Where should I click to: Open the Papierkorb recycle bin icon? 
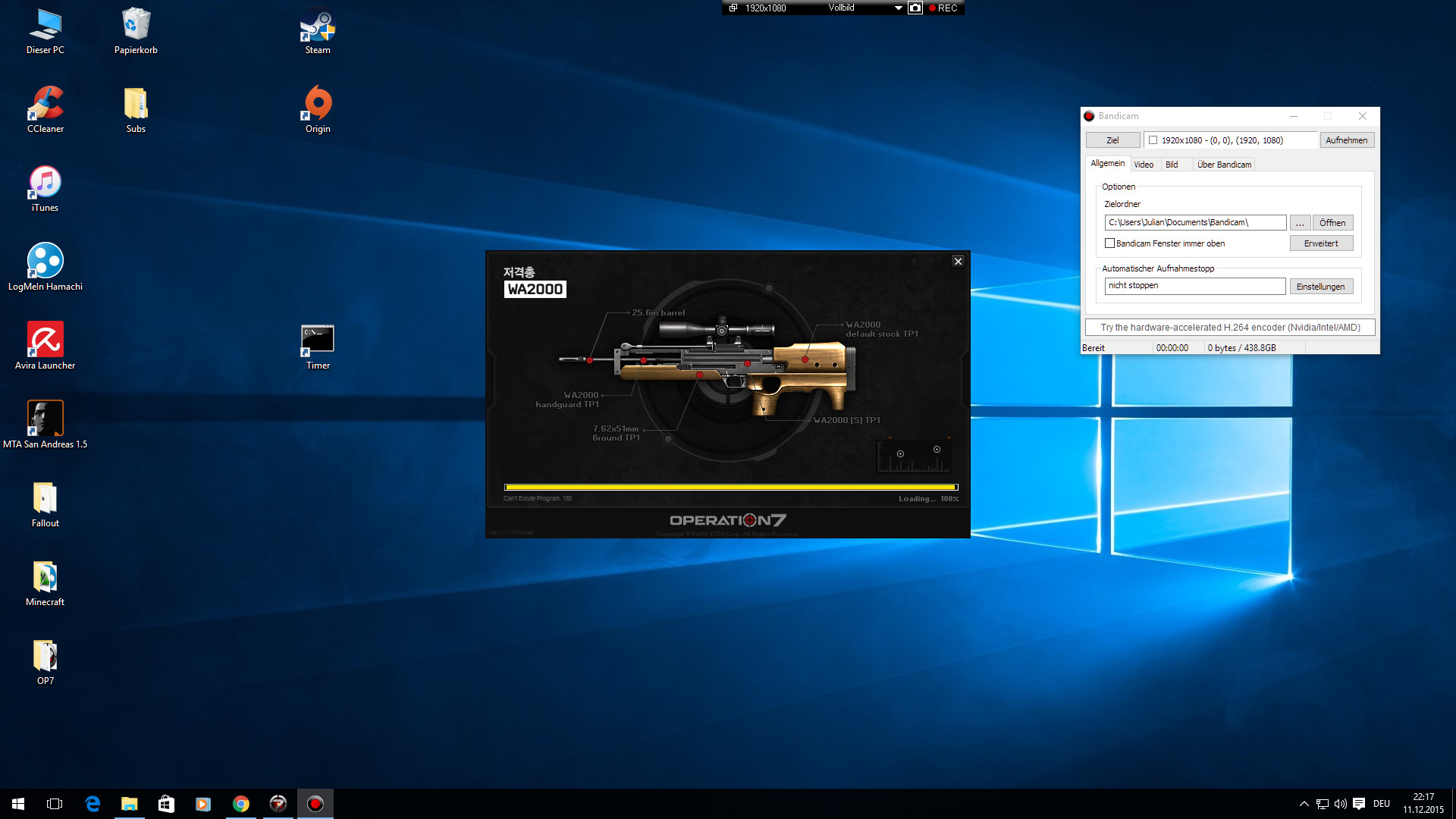(x=136, y=31)
